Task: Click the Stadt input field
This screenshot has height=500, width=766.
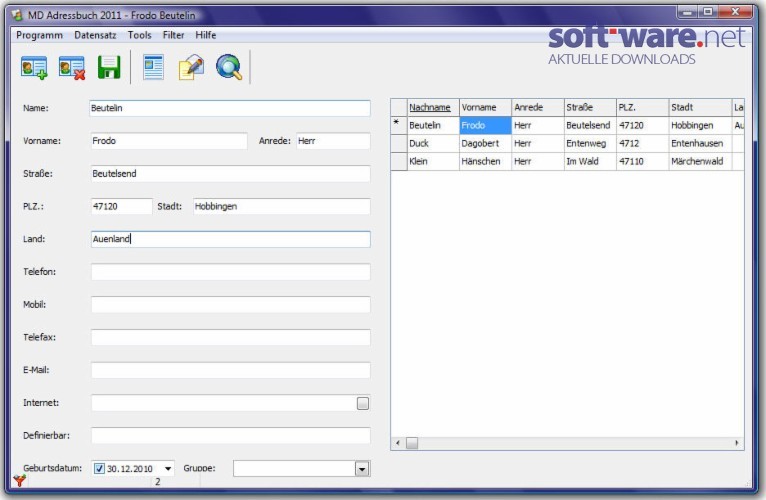Action: pos(282,207)
